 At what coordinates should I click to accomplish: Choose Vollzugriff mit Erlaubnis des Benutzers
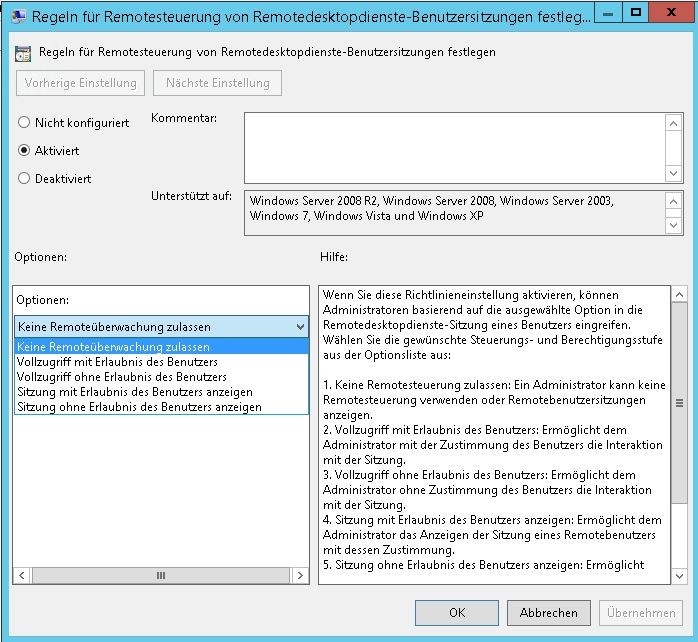pyautogui.click(x=117, y=362)
